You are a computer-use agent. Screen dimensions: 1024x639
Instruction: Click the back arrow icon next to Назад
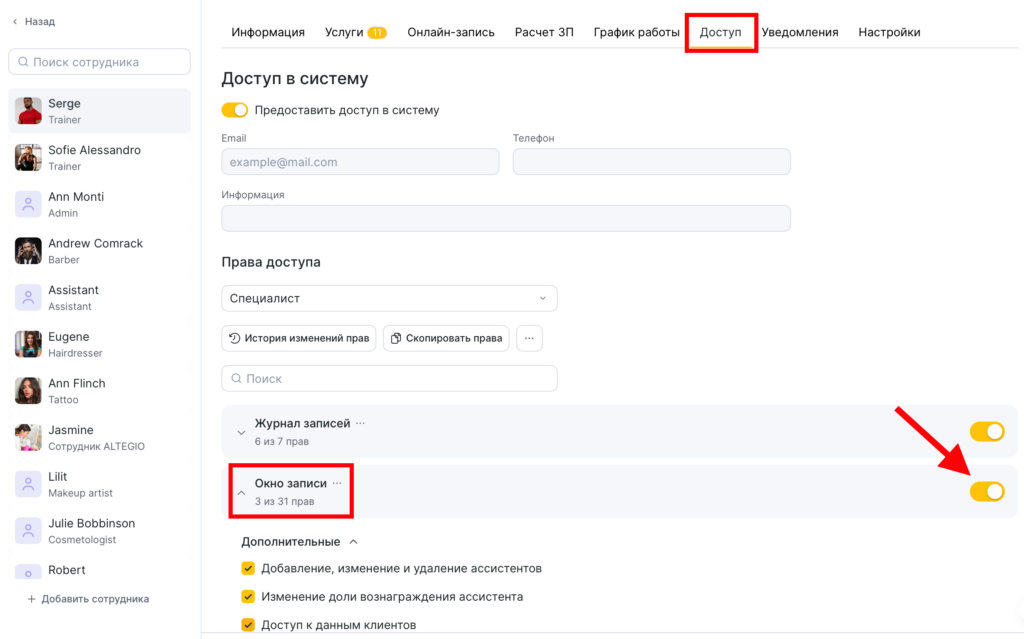15,21
